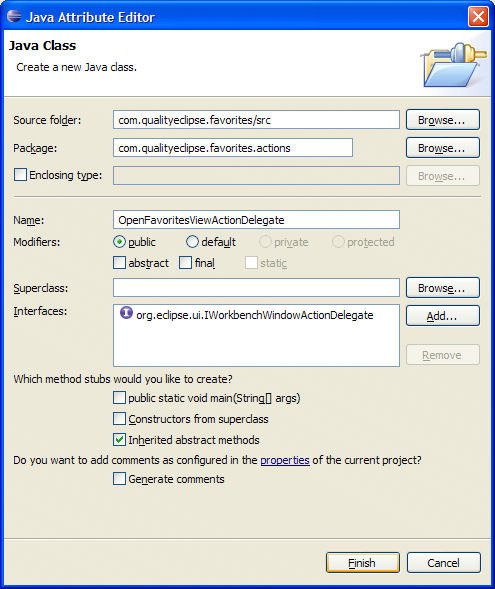Enable Constructors from superclass checkbox

[119, 418]
